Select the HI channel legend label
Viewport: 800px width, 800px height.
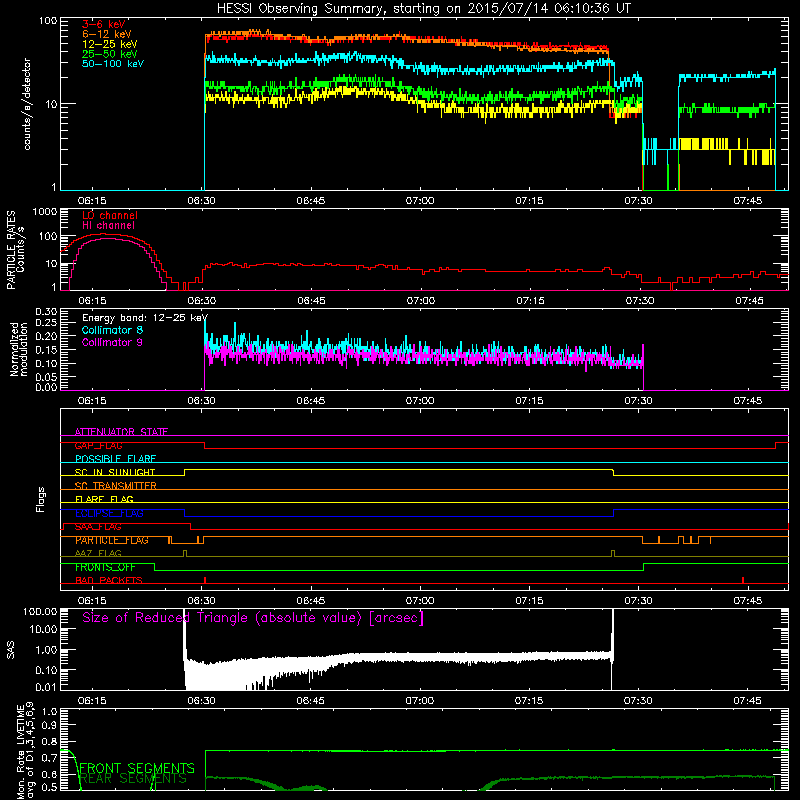coord(108,226)
